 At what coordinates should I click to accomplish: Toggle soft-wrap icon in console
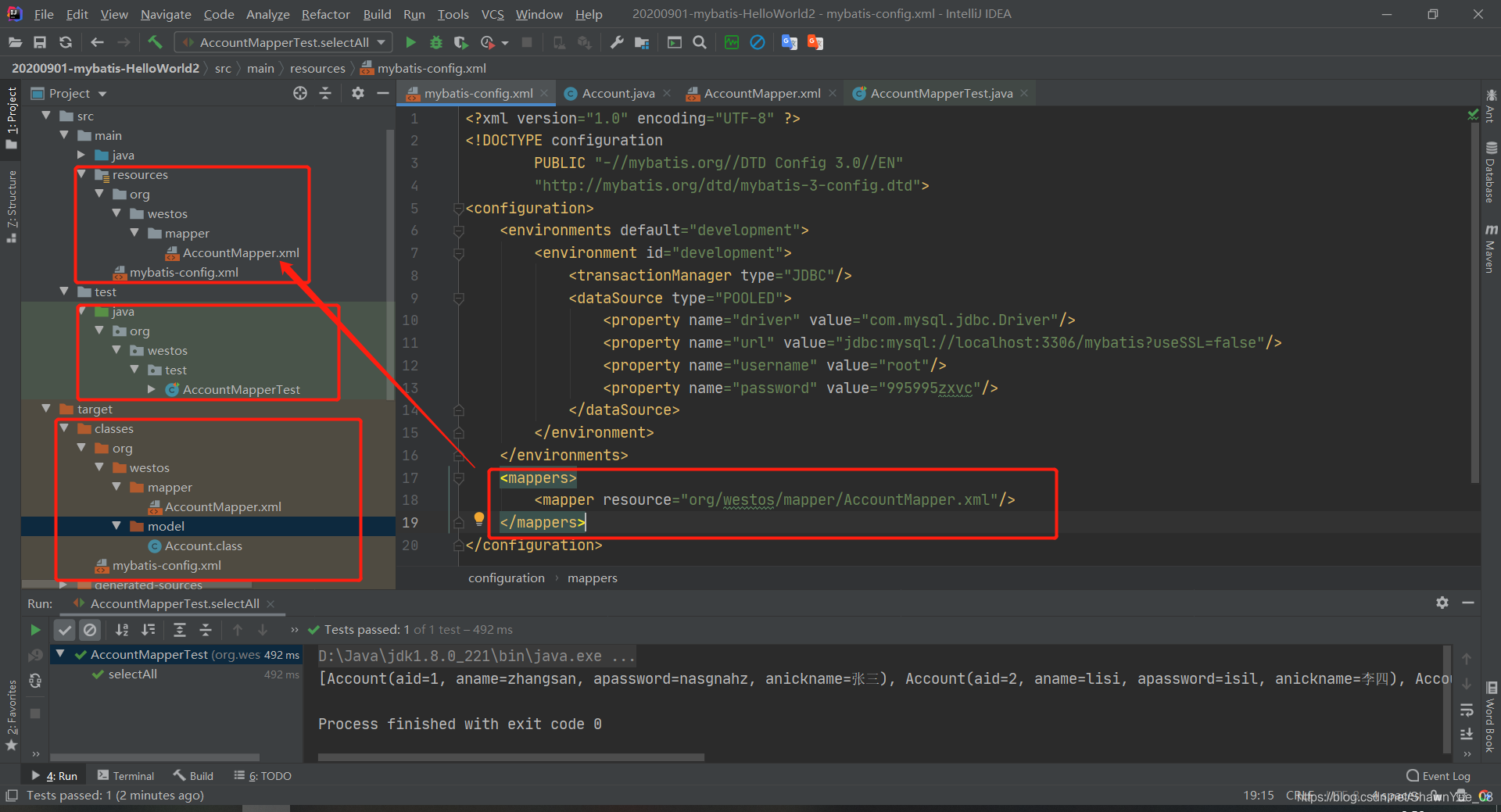1467,710
